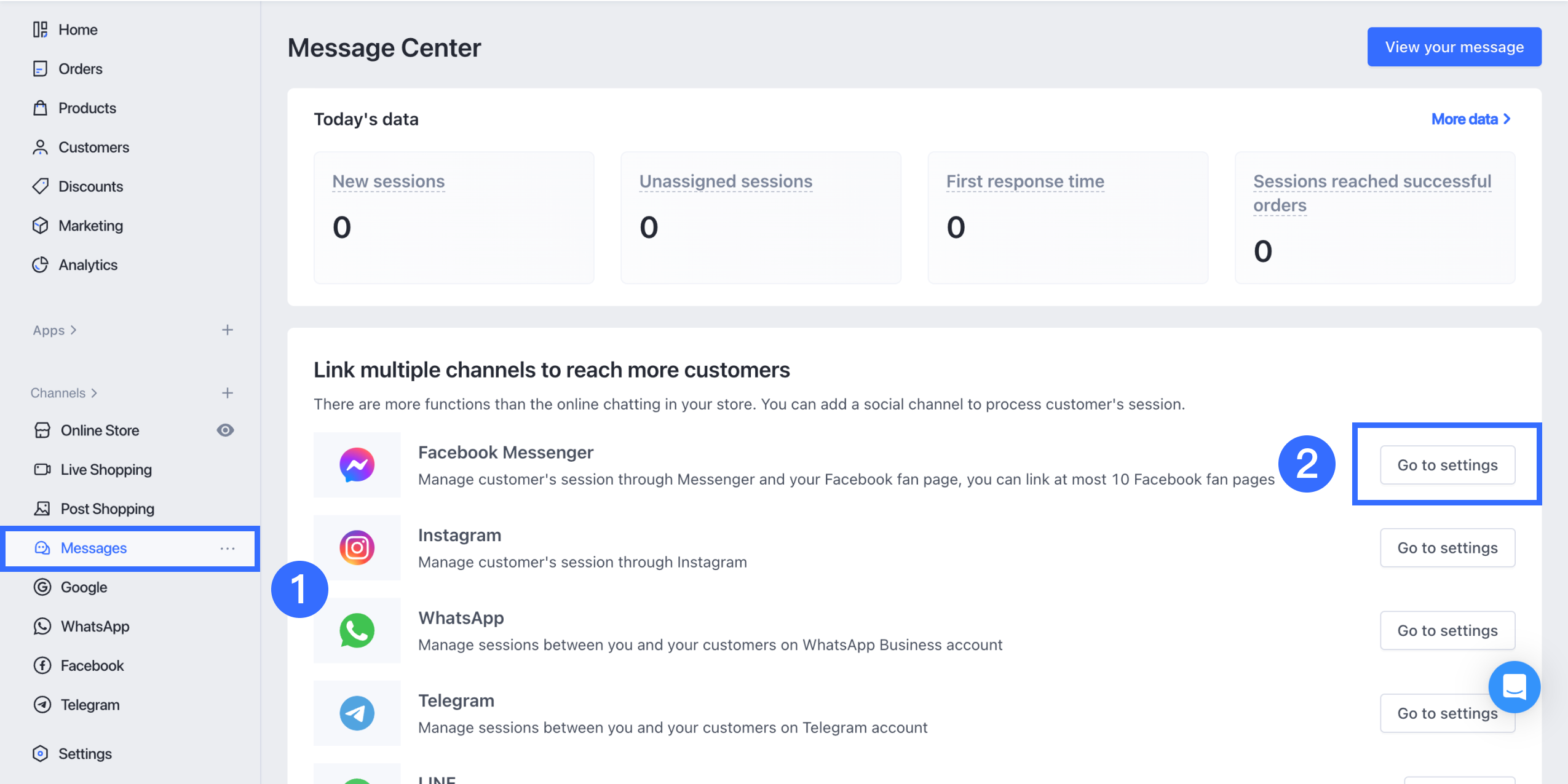Click the Telegram logo in channel list
Image resolution: width=1568 pixels, height=784 pixels.
[x=357, y=713]
